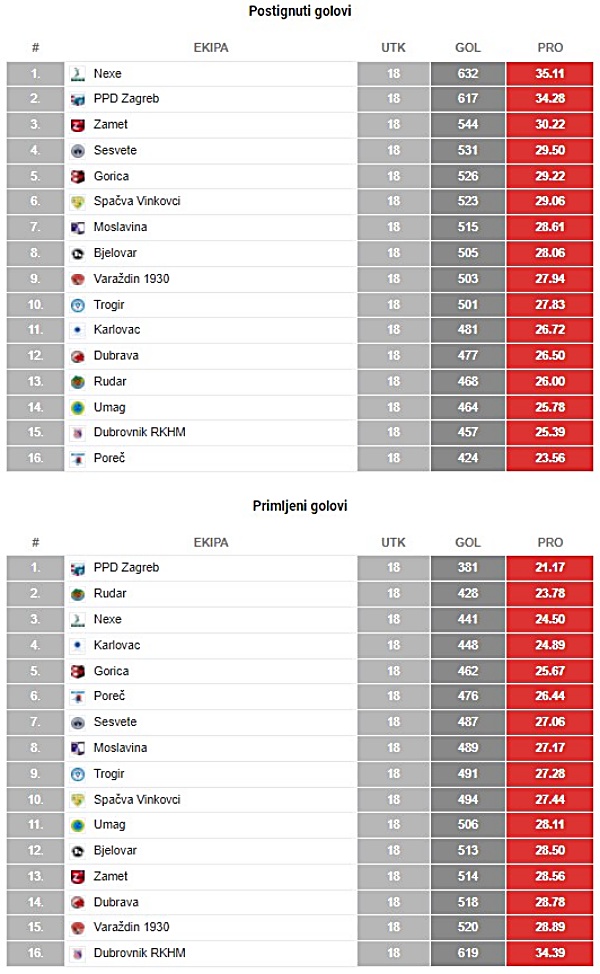Click Gorica logo in conceded goals table

pyautogui.click(x=78, y=671)
